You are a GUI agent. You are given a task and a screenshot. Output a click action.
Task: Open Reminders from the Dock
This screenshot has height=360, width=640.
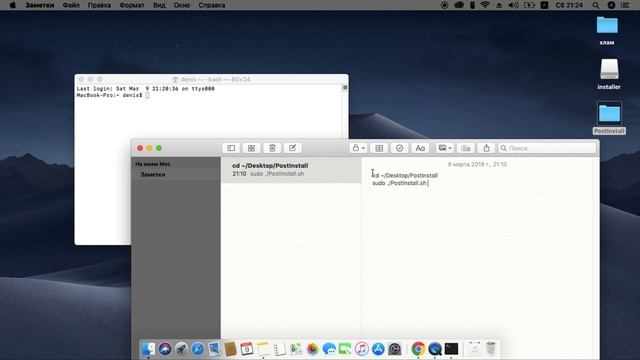coord(280,349)
